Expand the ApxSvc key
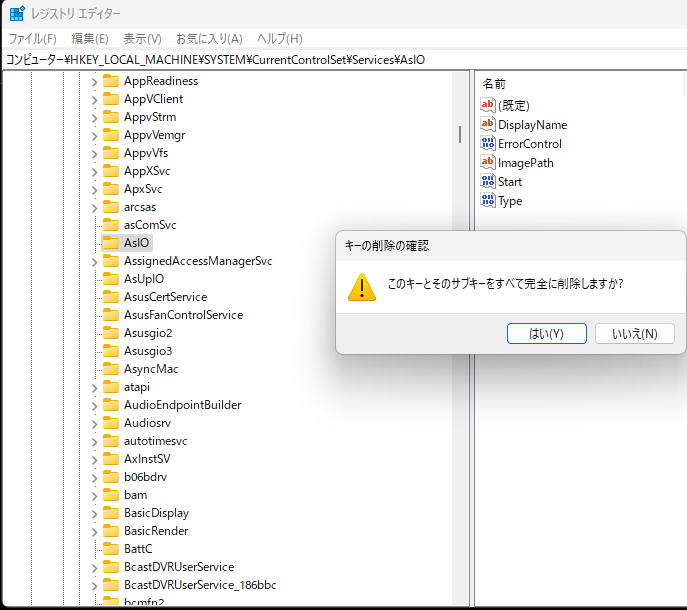This screenshot has height=610, width=687. coord(94,189)
